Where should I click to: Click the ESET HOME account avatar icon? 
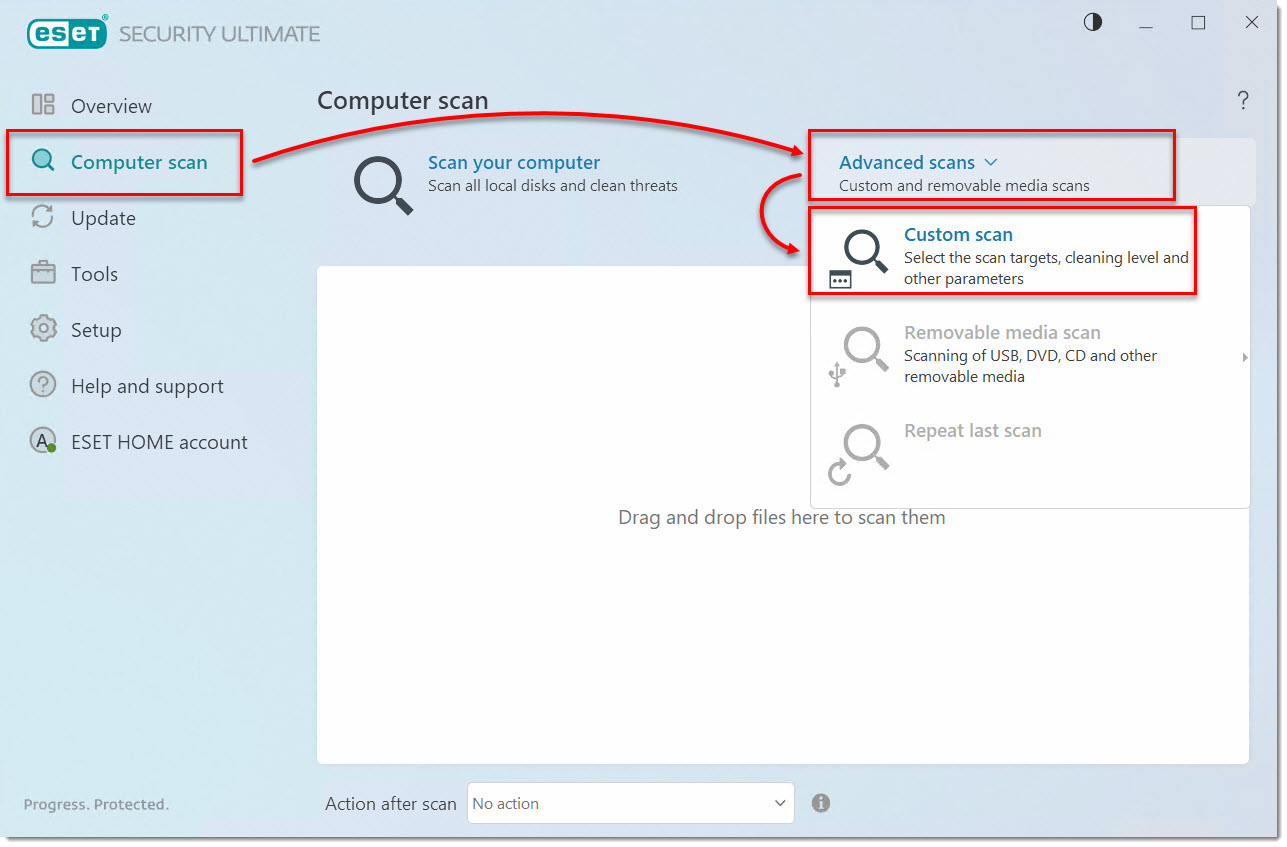(43, 441)
